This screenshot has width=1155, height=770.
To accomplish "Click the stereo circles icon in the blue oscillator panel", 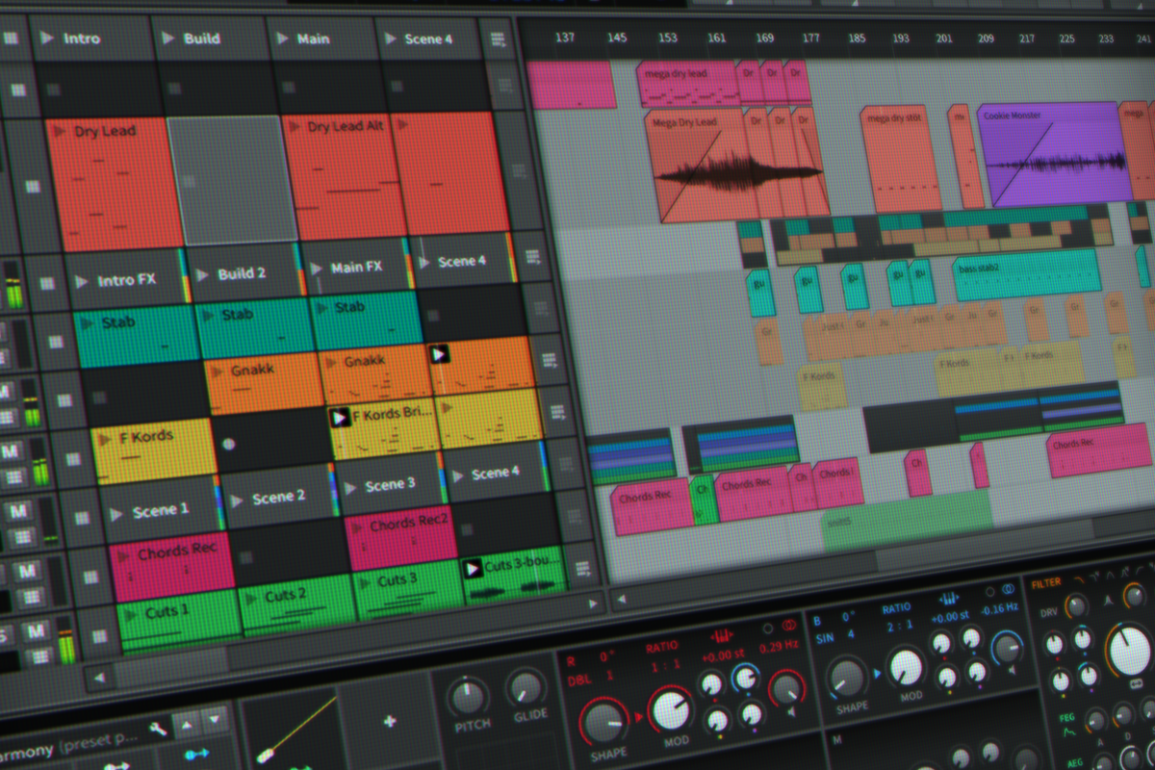I will point(1008,589).
